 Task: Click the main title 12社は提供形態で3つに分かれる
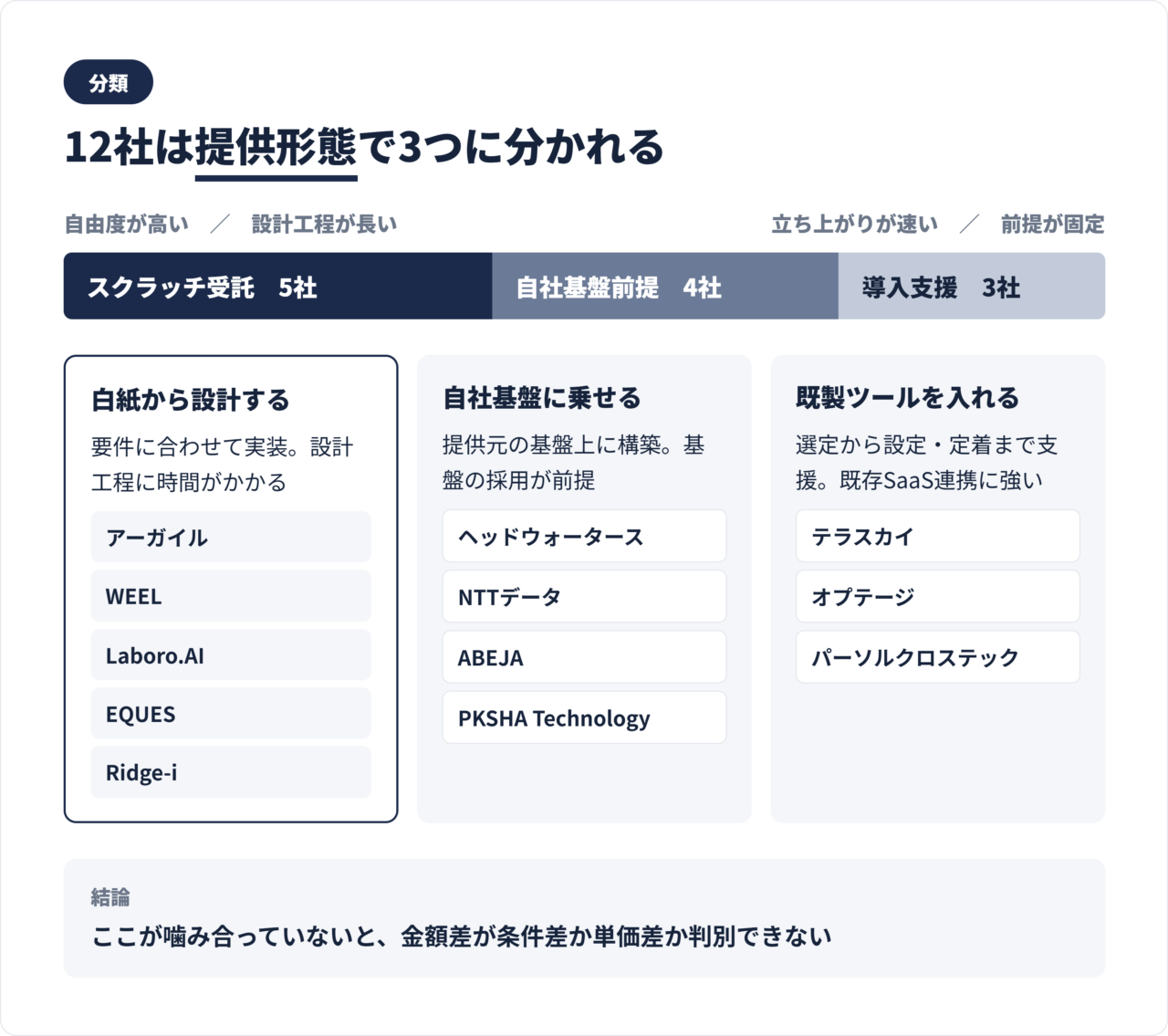(364, 147)
